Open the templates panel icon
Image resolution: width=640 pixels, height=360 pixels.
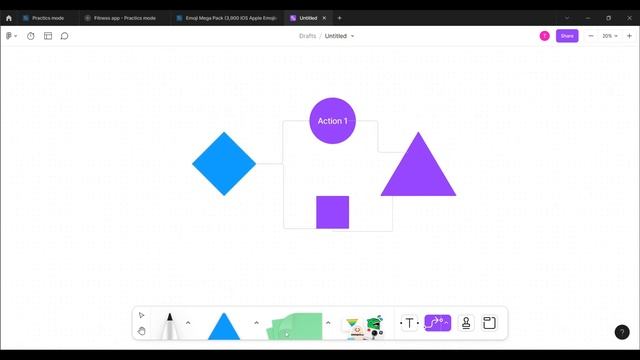coord(48,36)
